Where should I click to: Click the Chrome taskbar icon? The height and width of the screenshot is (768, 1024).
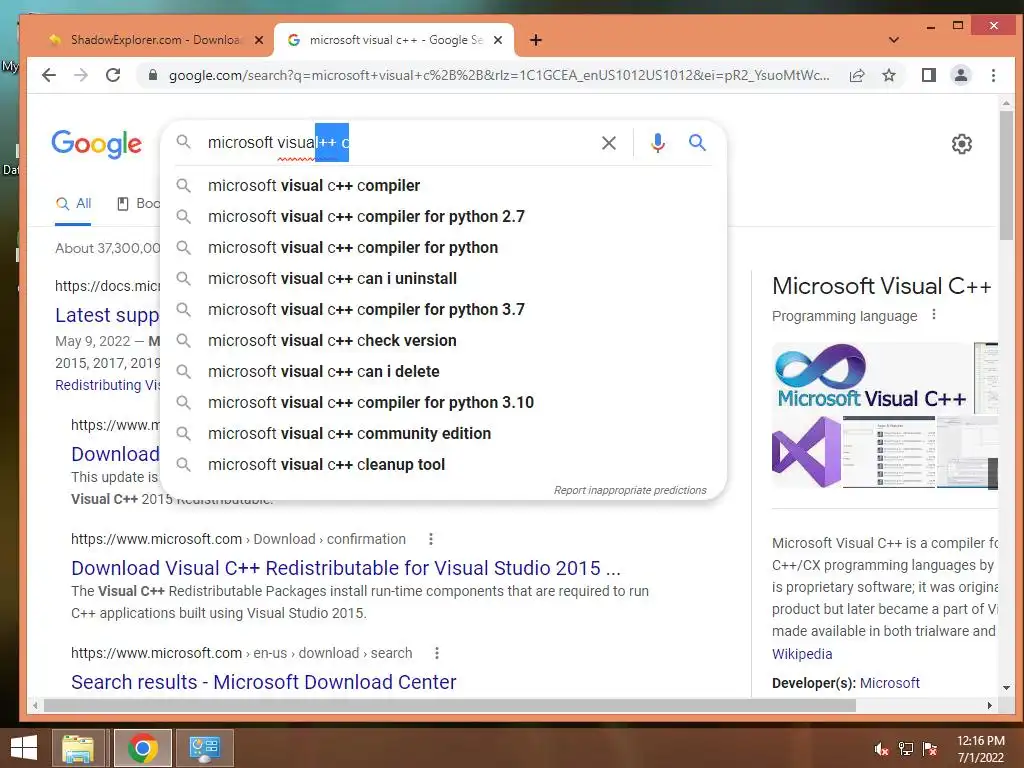[x=142, y=748]
